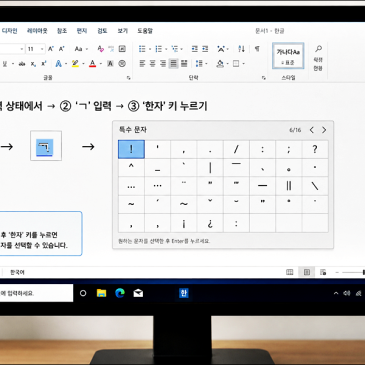Expand the font color arrow dropdown
365x365 pixels.
coord(100,64)
